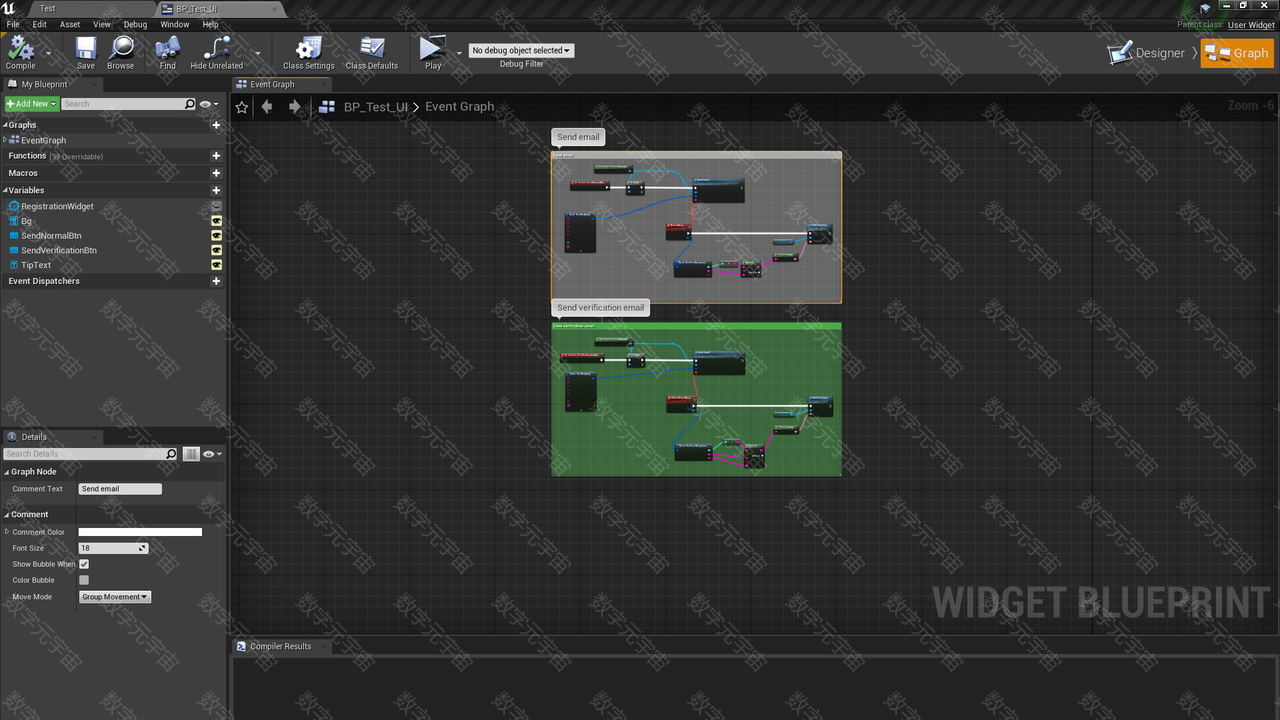Compile the blueprint
Image resolution: width=1280 pixels, height=720 pixels.
[x=20, y=53]
